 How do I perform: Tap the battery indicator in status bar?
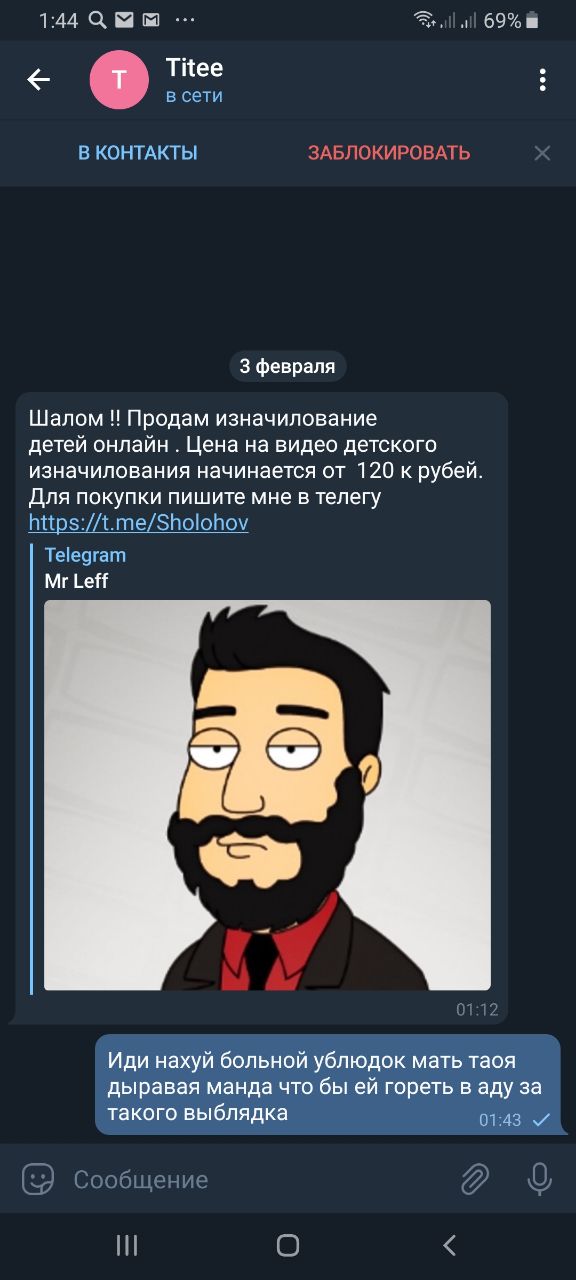(532, 20)
